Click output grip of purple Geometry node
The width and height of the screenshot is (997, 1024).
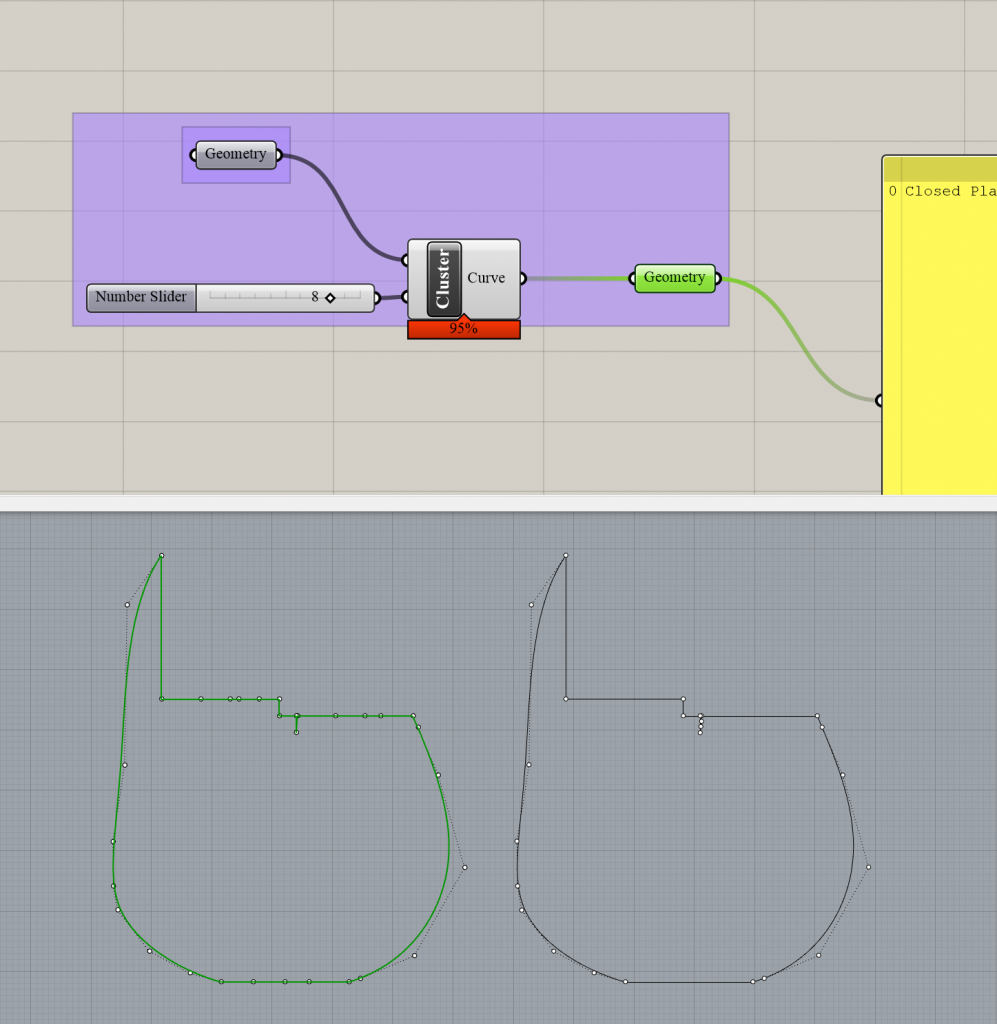pyautogui.click(x=279, y=155)
